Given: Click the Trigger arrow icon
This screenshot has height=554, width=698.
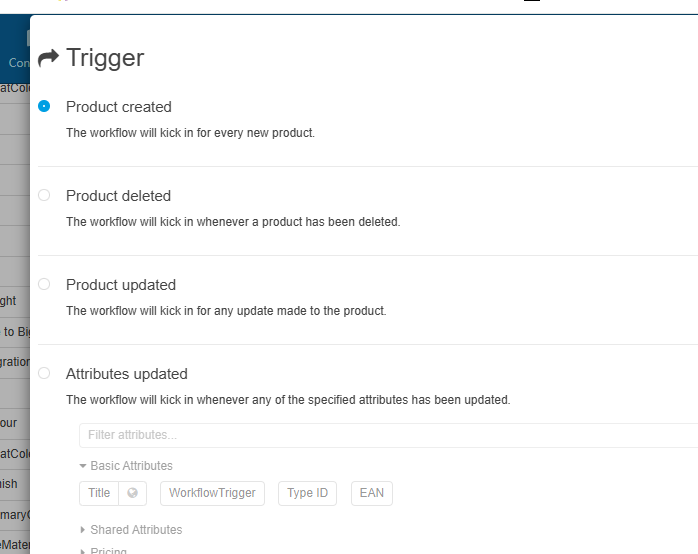Looking at the screenshot, I should click(x=48, y=58).
